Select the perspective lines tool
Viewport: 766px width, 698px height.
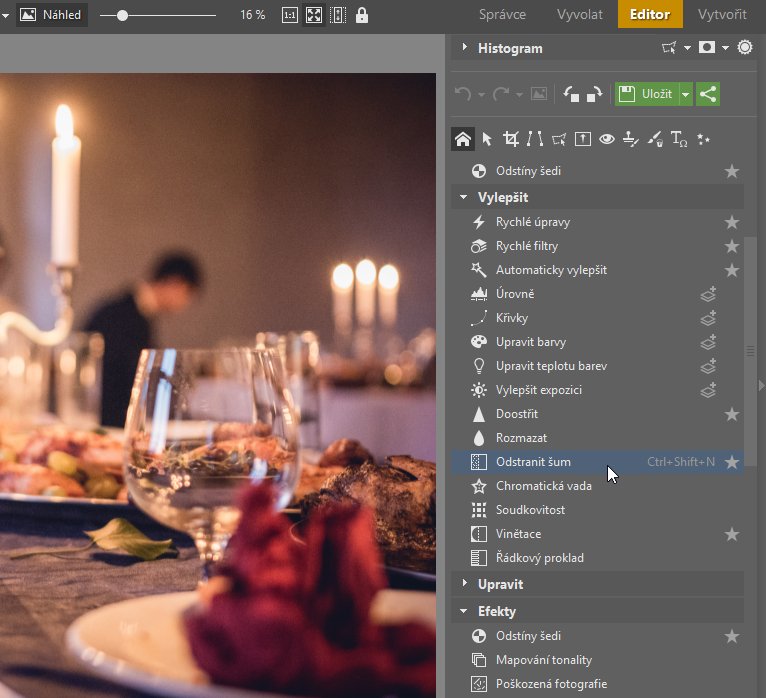pos(535,139)
